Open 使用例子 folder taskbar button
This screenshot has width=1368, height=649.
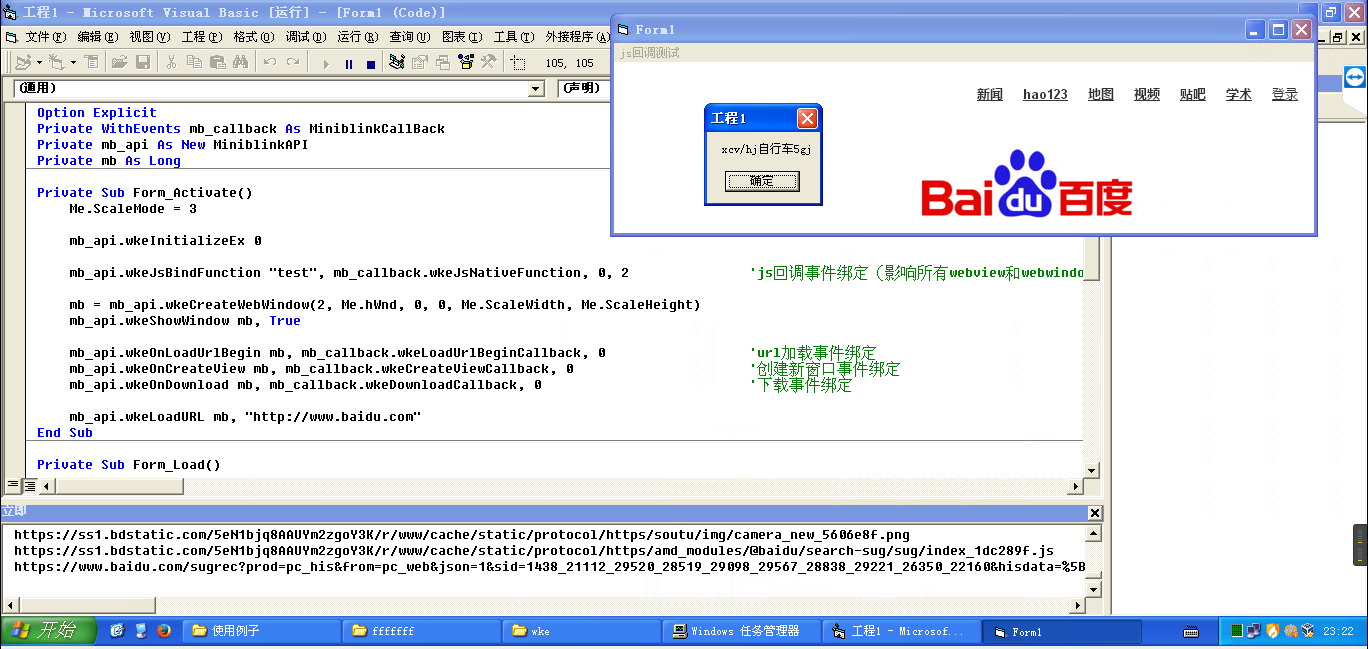262,631
